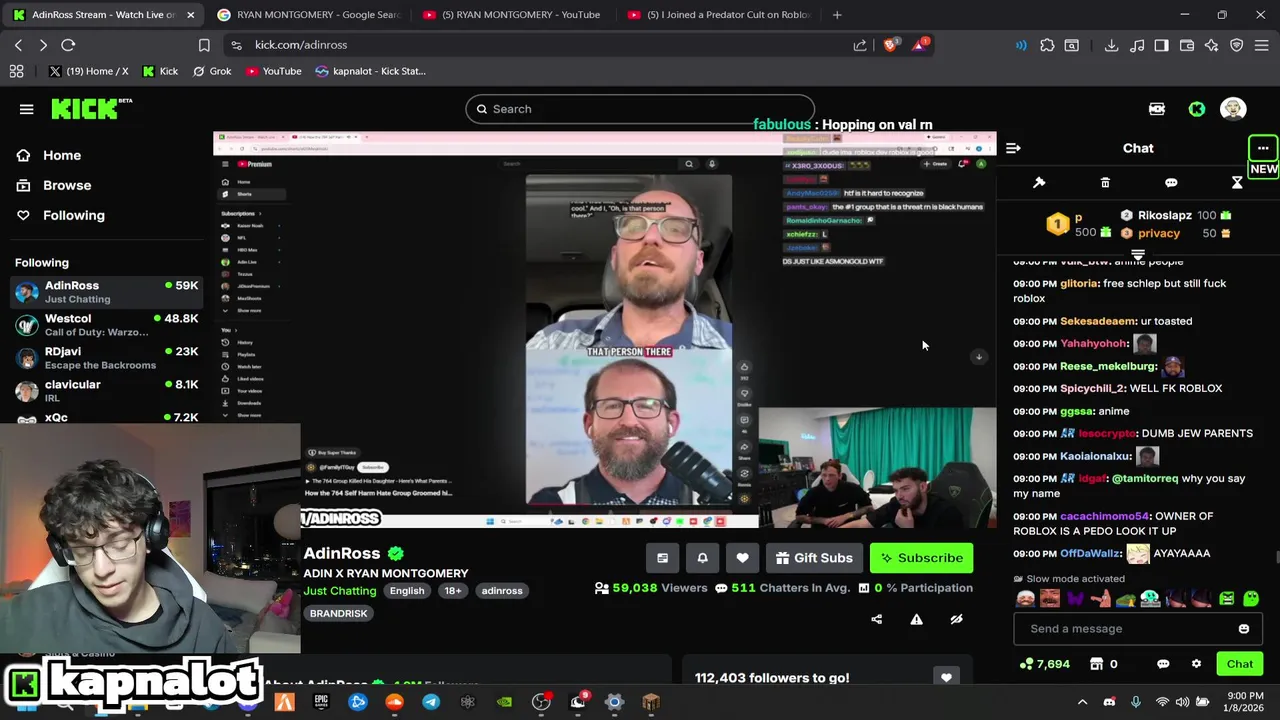Toggle notifications with the bell icon
The height and width of the screenshot is (720, 1280).
(x=702, y=558)
